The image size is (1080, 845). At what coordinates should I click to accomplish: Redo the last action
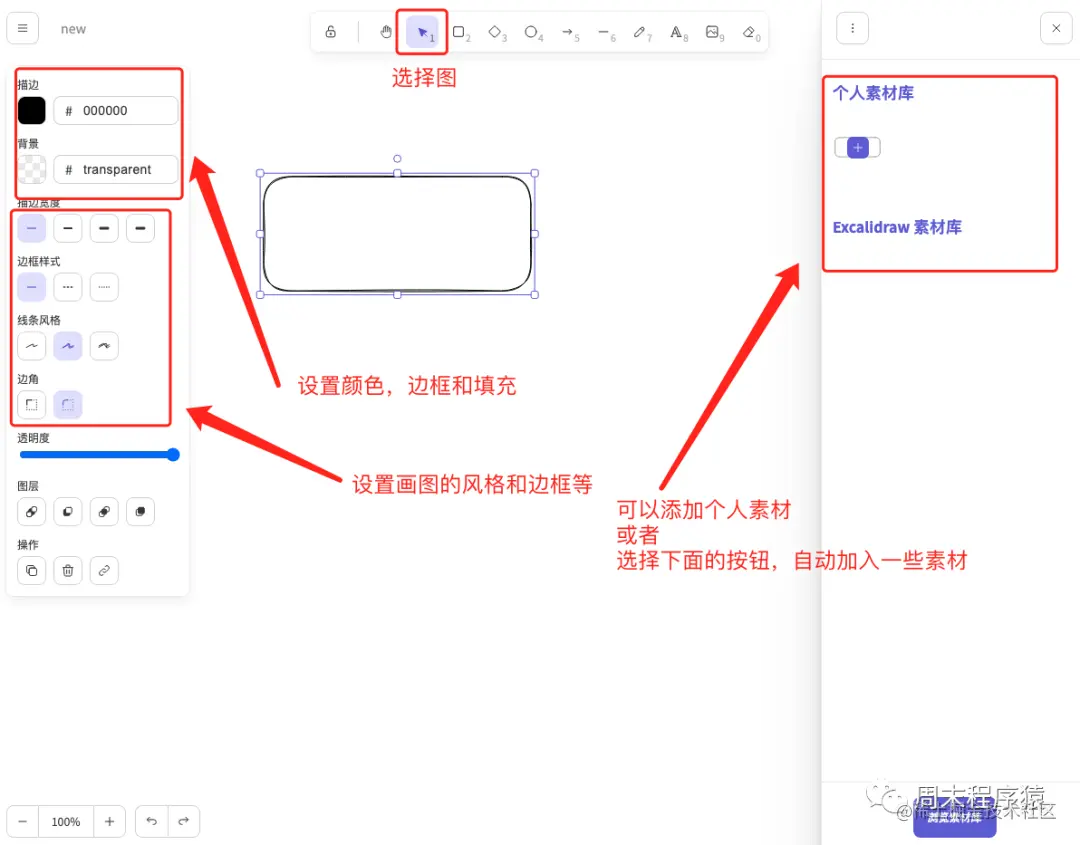point(183,822)
